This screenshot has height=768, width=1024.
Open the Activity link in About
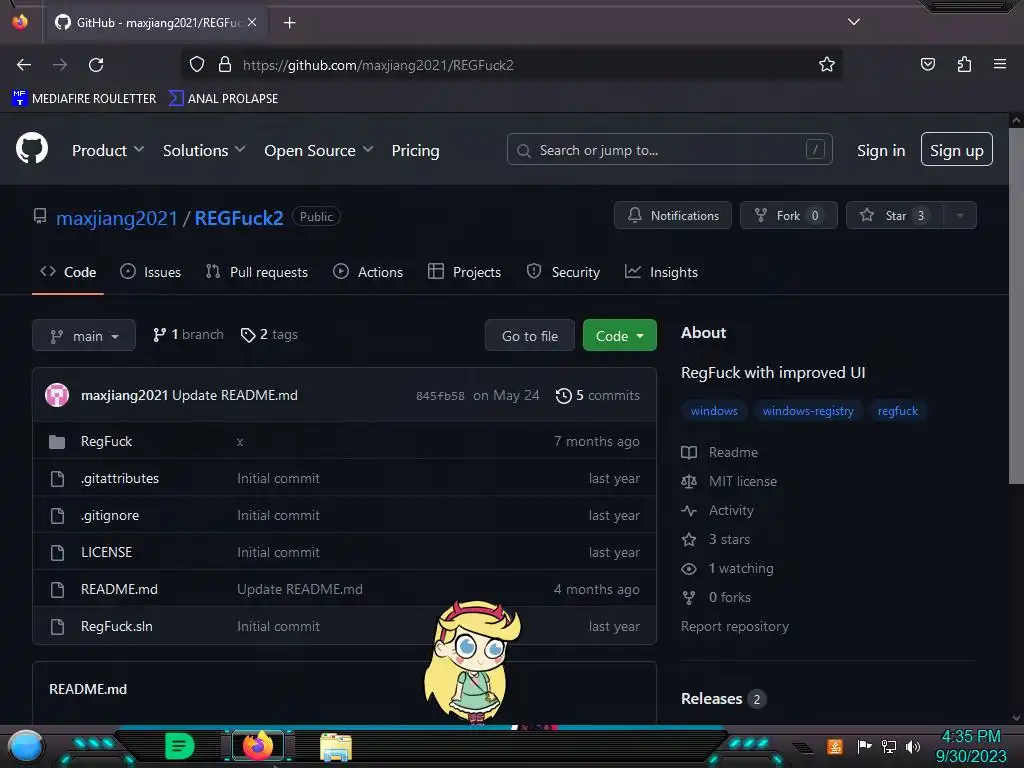click(718, 510)
